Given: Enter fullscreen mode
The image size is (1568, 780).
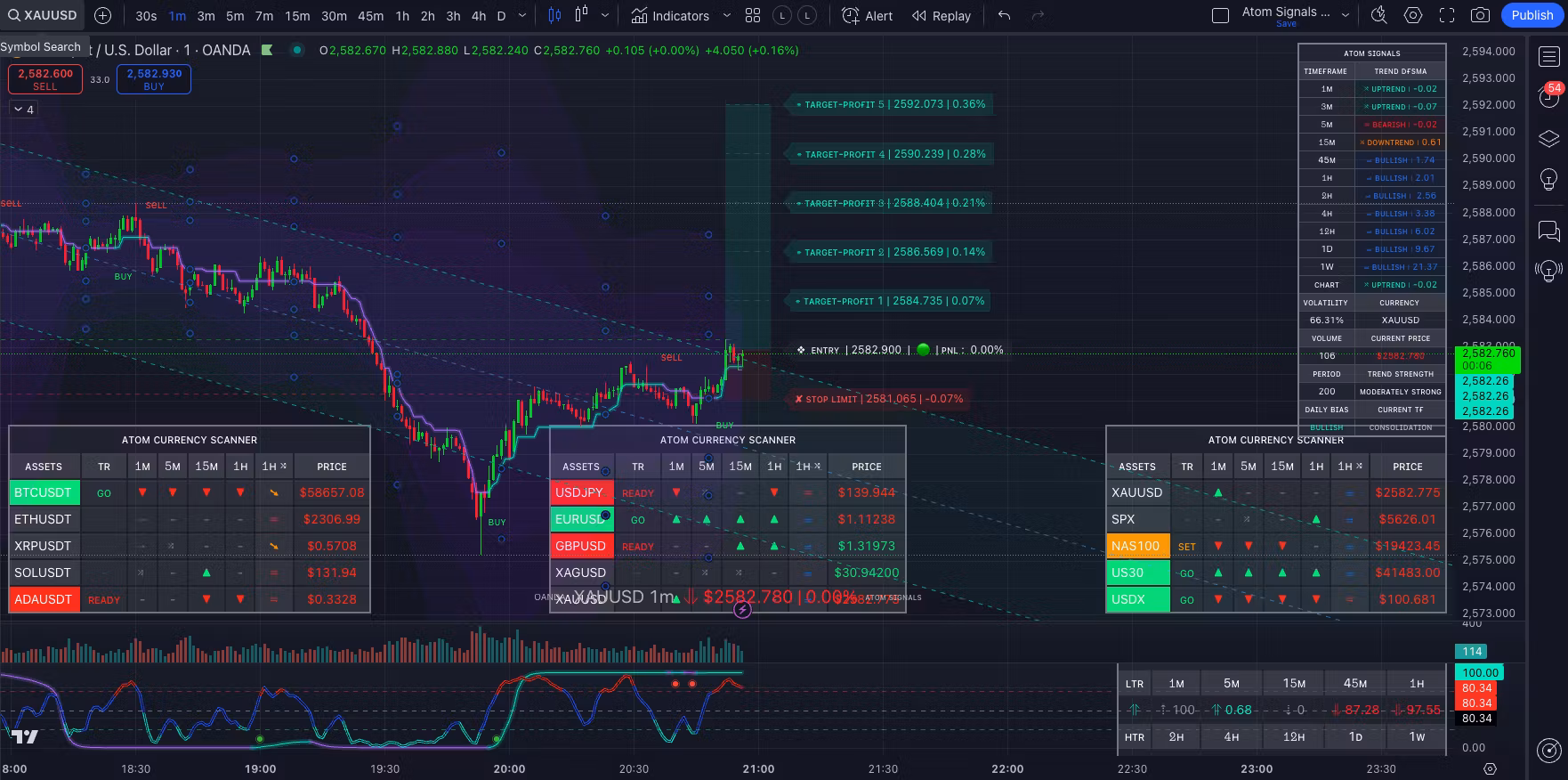Looking at the screenshot, I should point(1447,15).
